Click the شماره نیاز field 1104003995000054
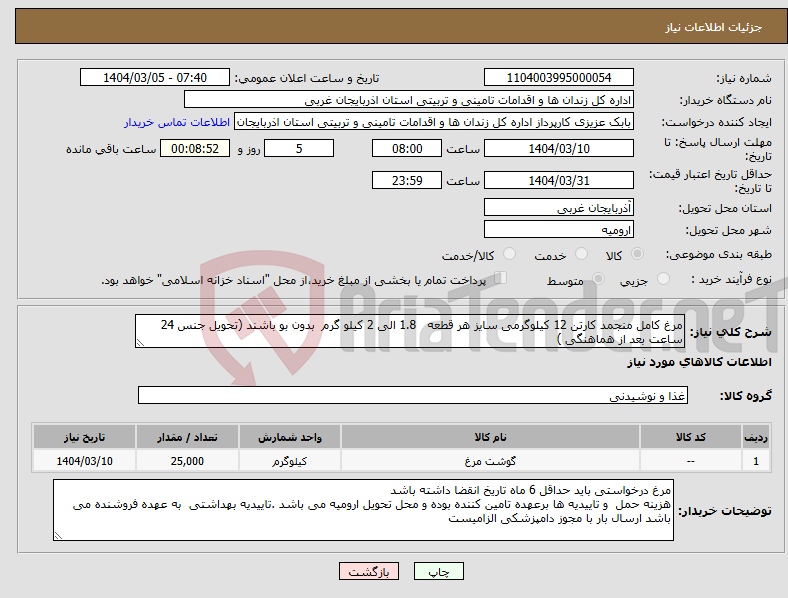Screen dimensions: 788x598 coord(558,77)
